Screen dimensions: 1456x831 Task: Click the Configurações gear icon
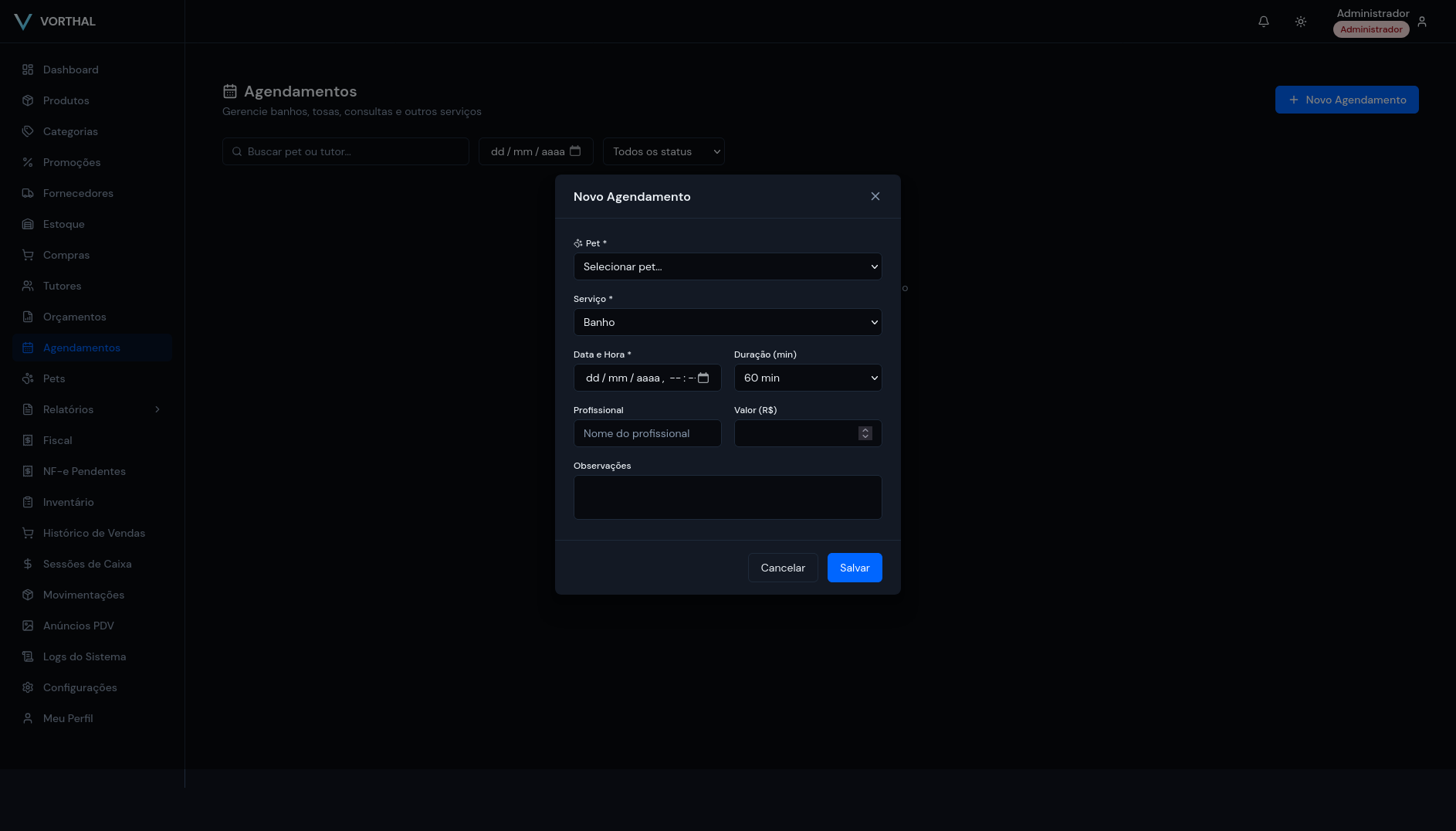click(28, 687)
